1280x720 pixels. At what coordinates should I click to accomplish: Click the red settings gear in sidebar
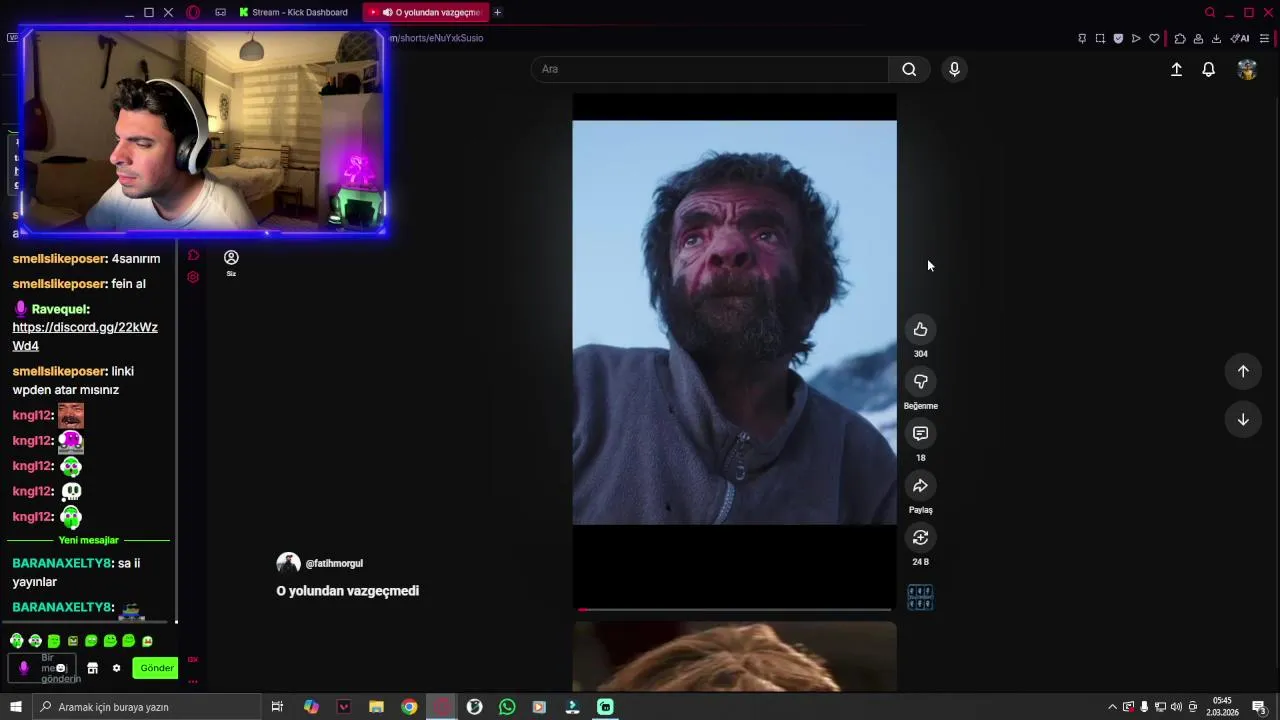[x=193, y=277]
